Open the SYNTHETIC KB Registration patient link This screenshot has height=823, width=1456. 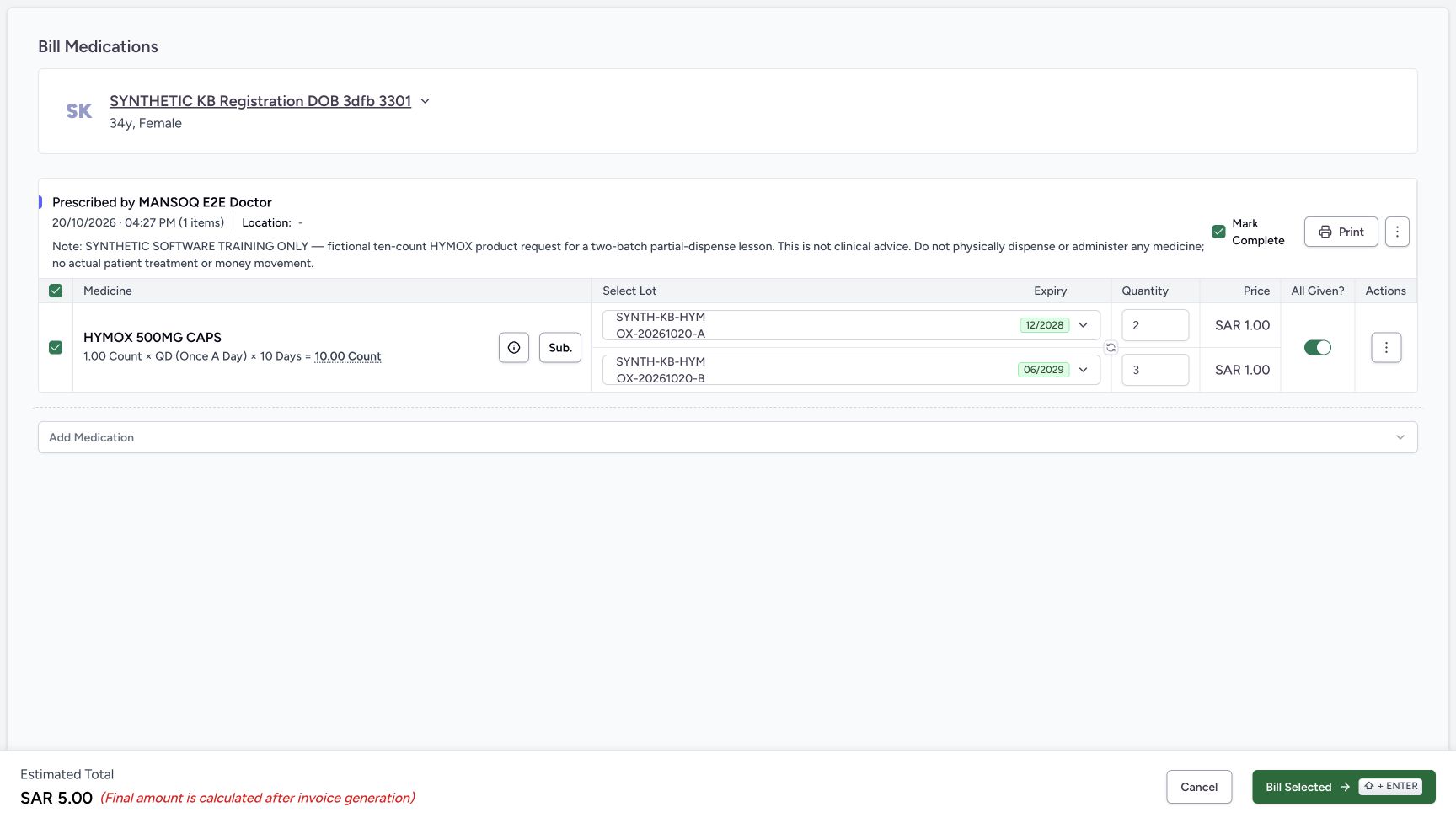(260, 101)
